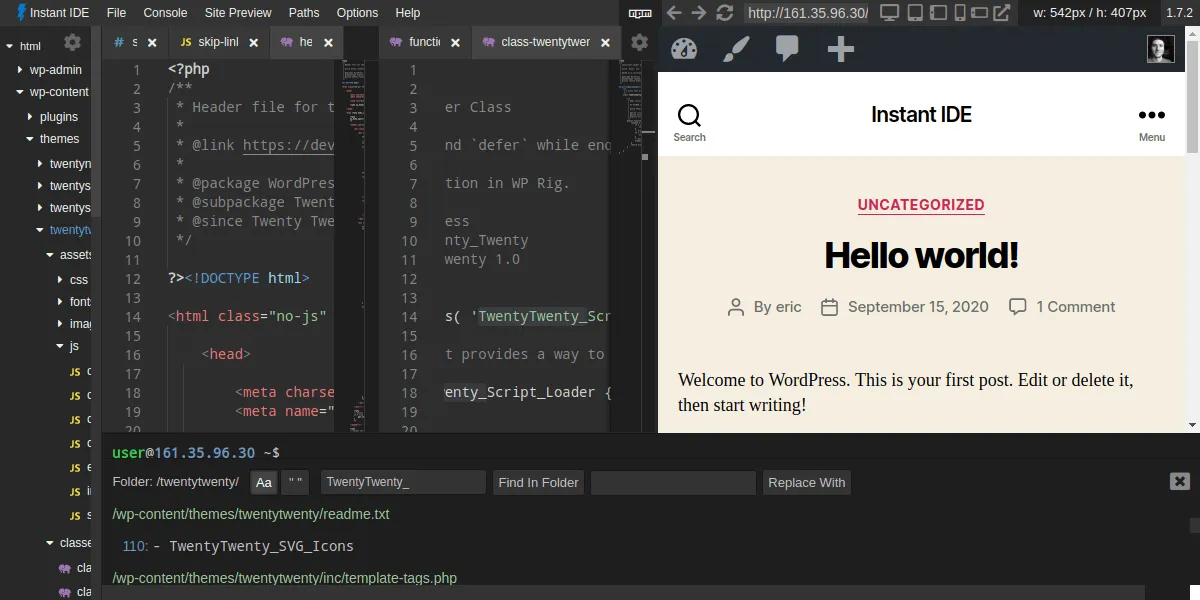Viewport: 1200px width, 600px height.
Task: Open the WordPress customize brush icon
Action: coord(736,49)
